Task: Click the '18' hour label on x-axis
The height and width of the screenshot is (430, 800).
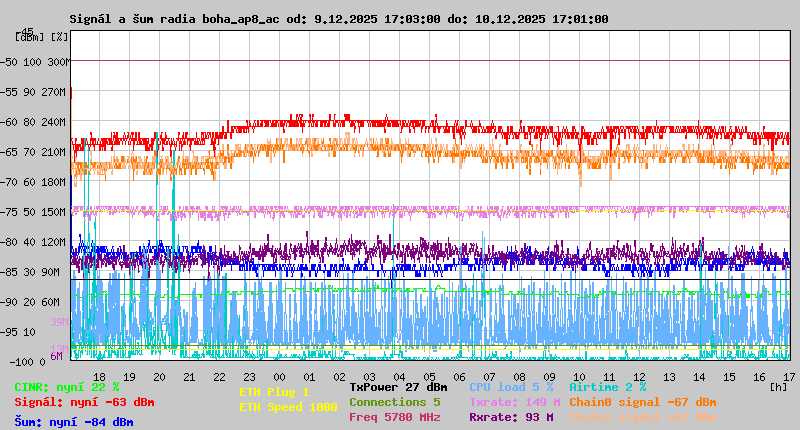Action: tap(99, 377)
